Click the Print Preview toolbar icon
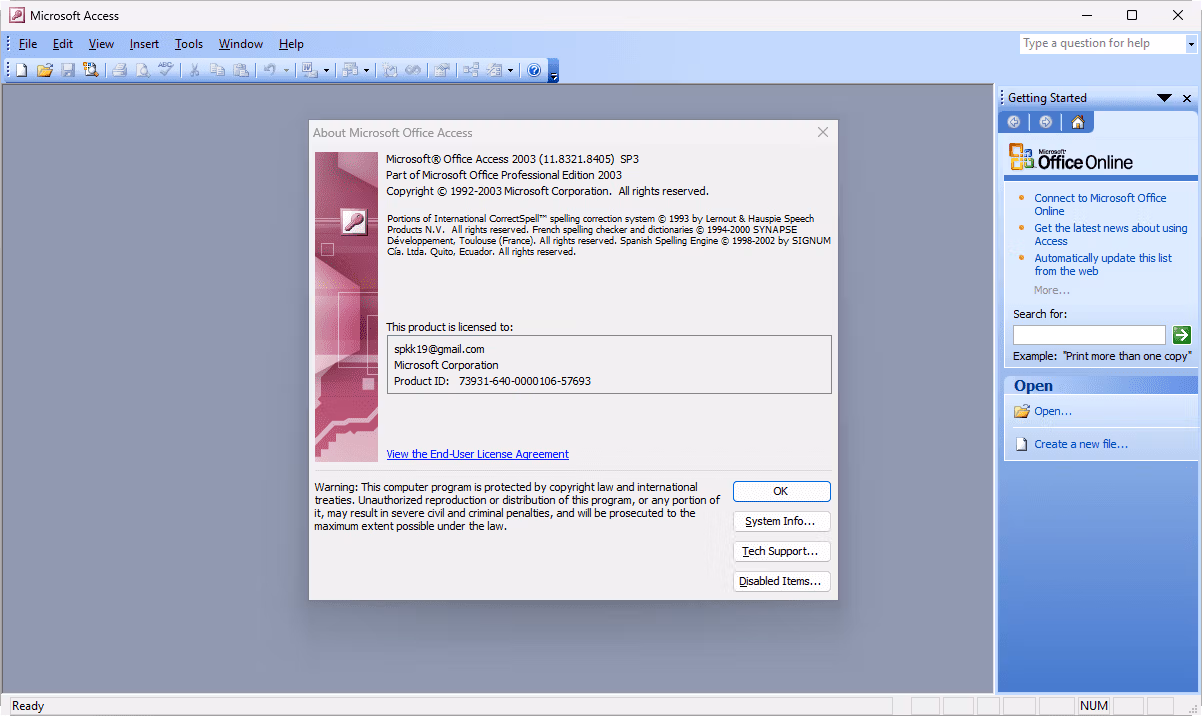Viewport: 1202px width, 716px height. coord(143,70)
